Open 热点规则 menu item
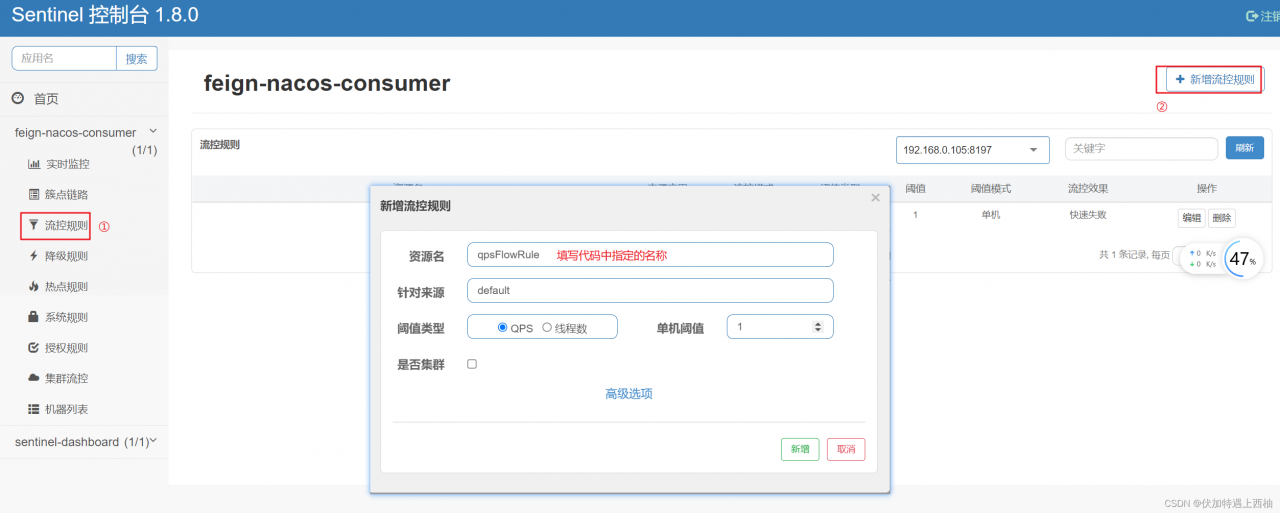 pyautogui.click(x=67, y=287)
